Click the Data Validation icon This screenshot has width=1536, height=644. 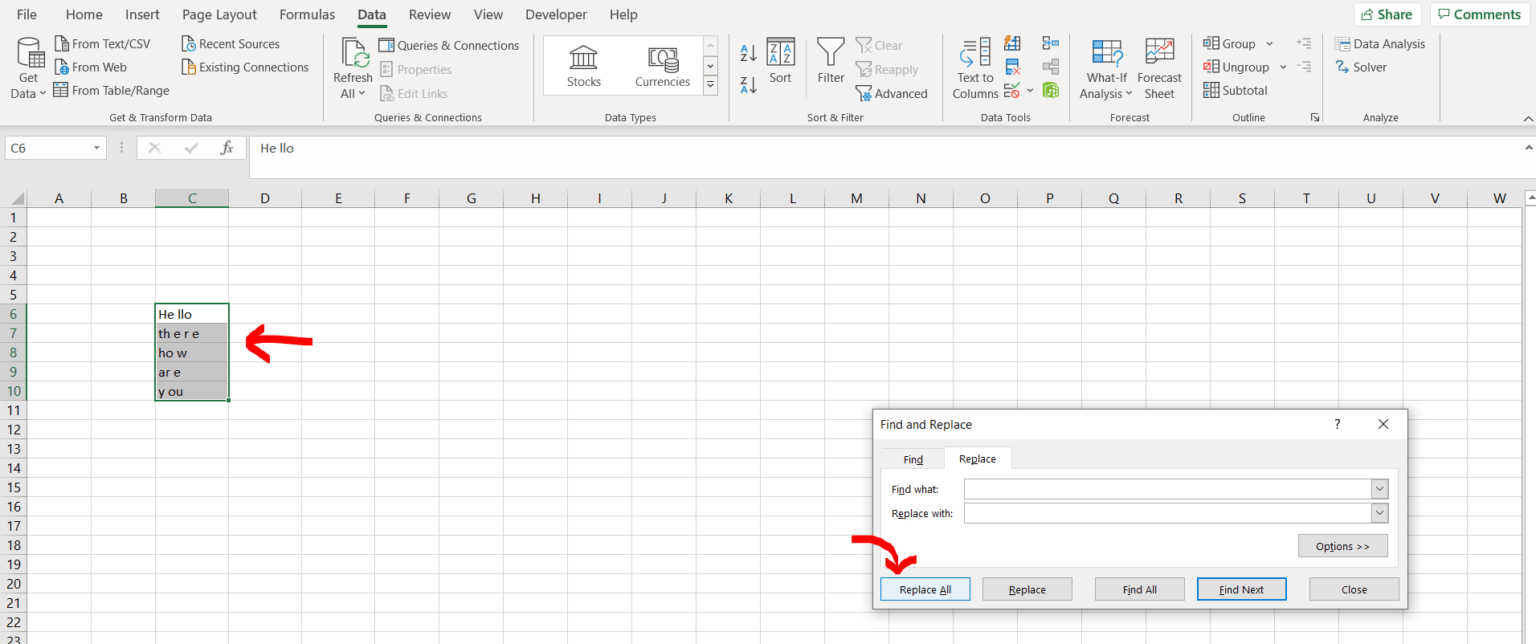click(x=1012, y=90)
